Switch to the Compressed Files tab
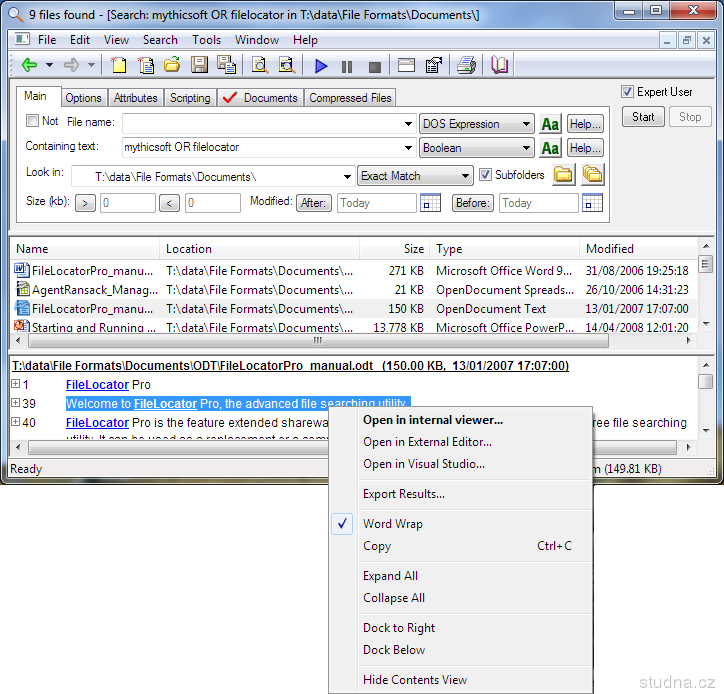The image size is (724, 694). [x=350, y=98]
